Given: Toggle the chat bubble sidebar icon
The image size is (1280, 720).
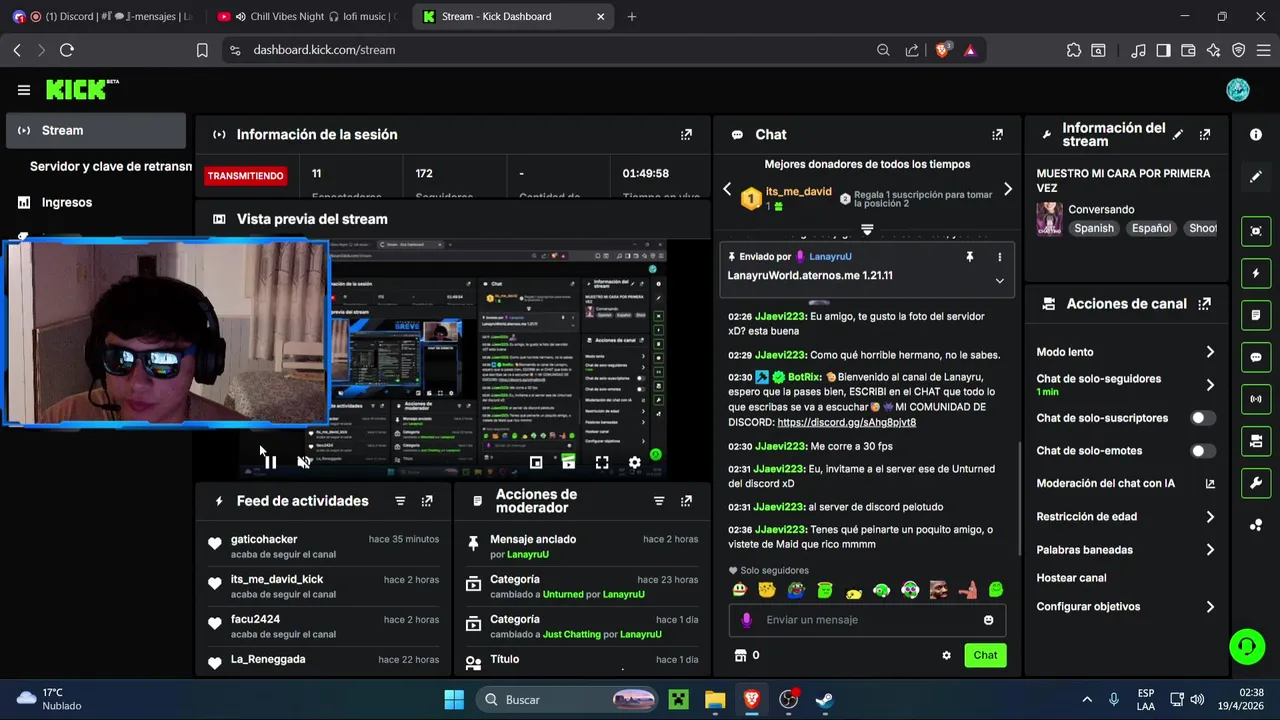Looking at the screenshot, I should coord(1256,357).
